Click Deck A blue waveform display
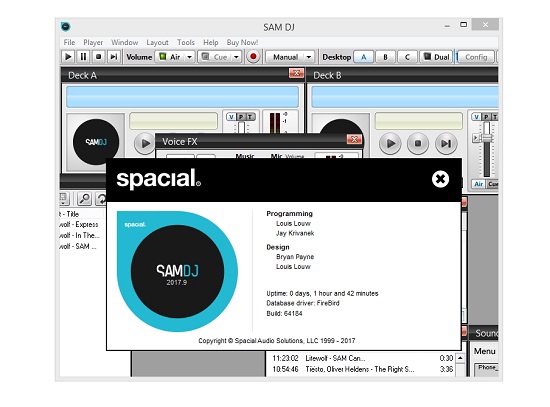The height and width of the screenshot is (407, 550). click(182, 97)
